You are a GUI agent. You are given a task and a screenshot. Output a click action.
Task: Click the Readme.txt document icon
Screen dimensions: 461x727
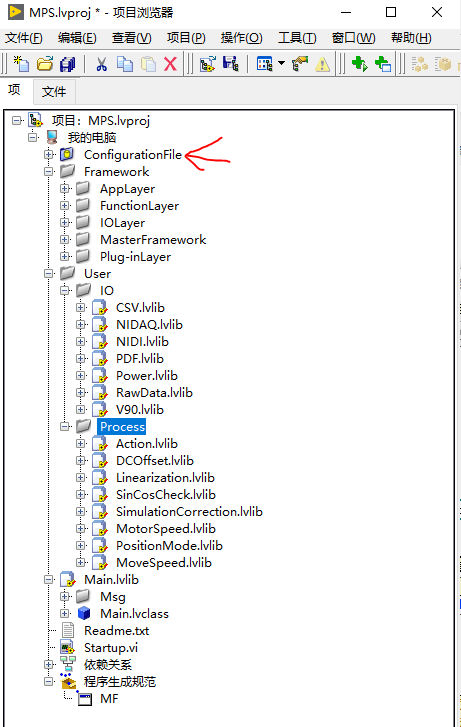pos(68,631)
